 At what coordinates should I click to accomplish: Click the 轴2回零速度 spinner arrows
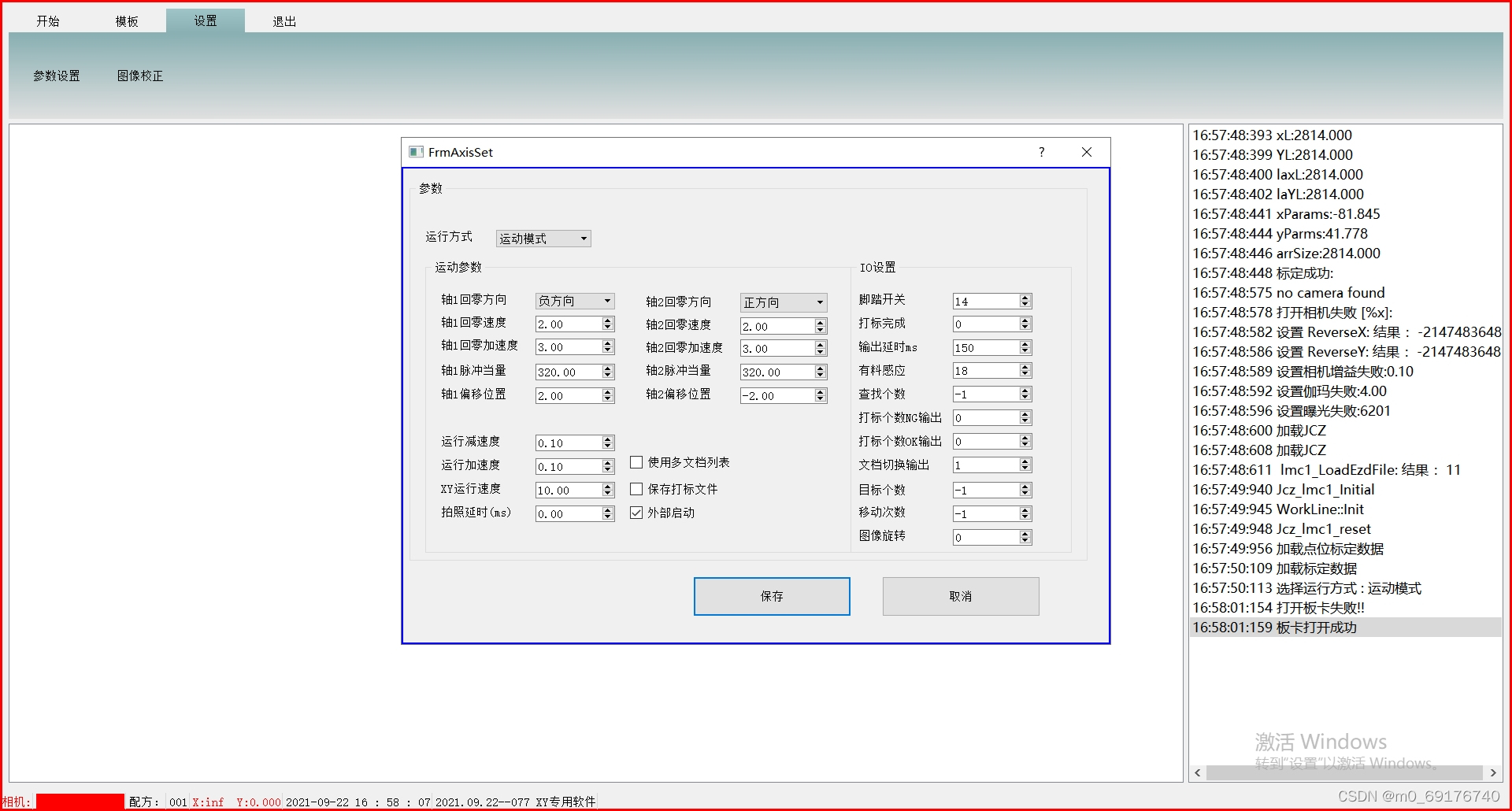[x=821, y=326]
